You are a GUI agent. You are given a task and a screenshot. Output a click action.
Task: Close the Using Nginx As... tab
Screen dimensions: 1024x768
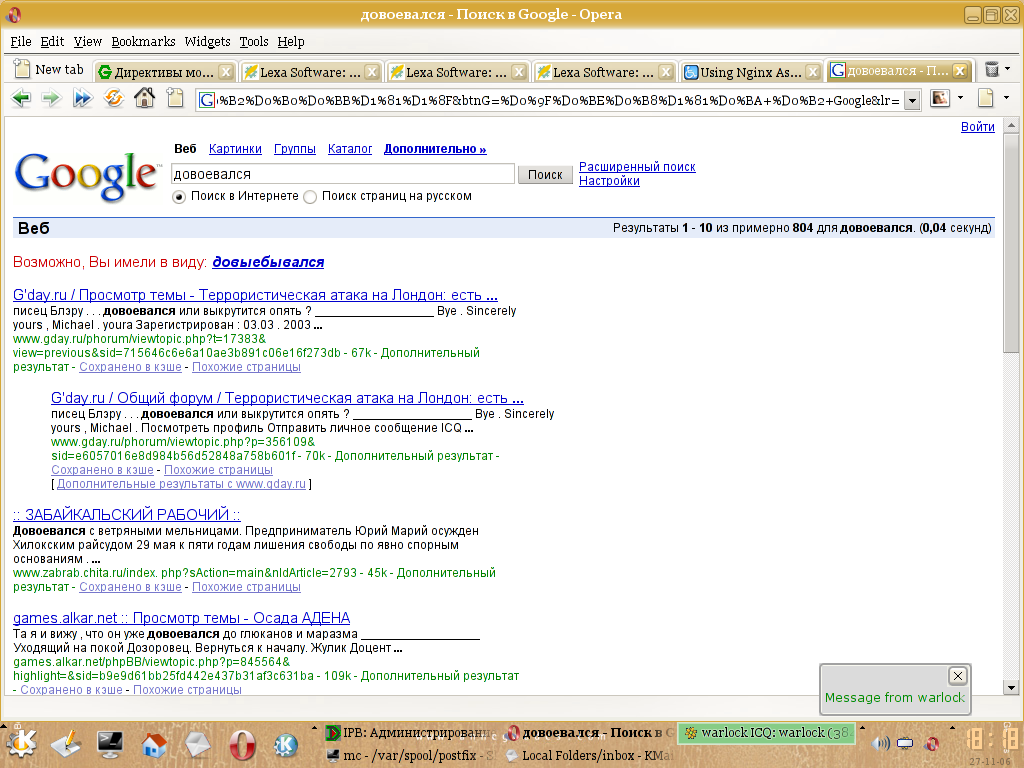[x=813, y=72]
